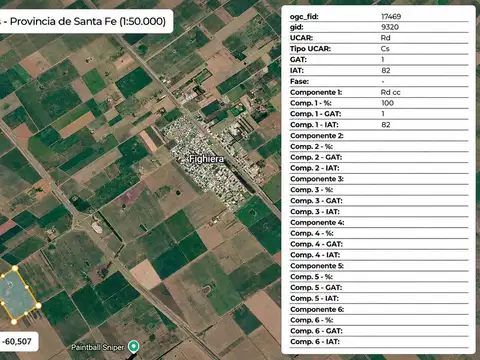
Task: Click the blue highlighted parcel polygon
Action: [x=18, y=295]
